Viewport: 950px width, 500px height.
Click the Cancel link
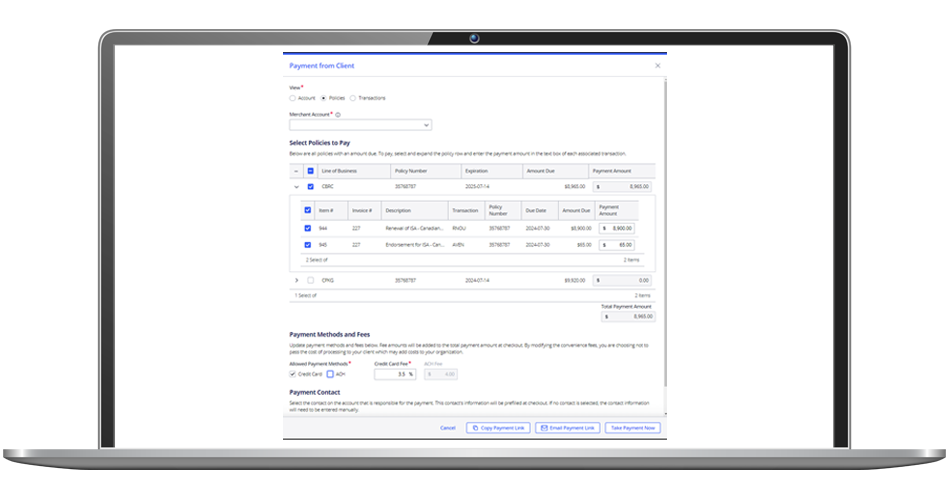click(x=448, y=428)
